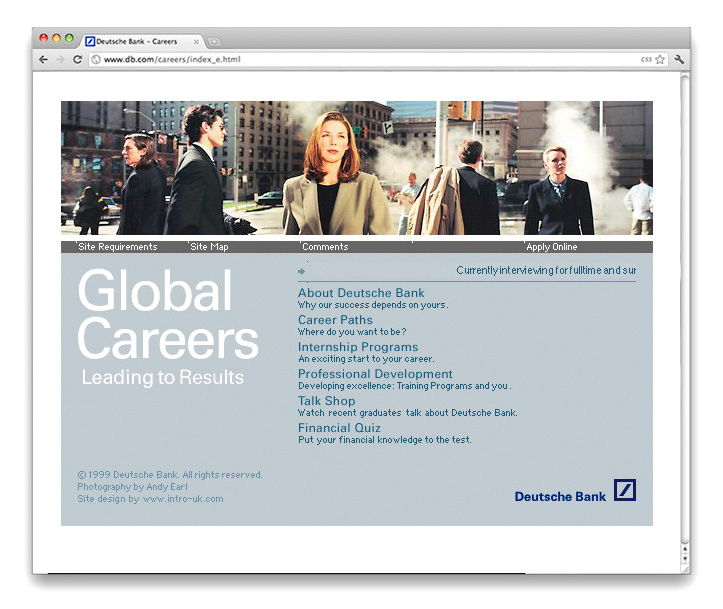This screenshot has height=609, width=723.
Task: Click 'Why our success depends on yours.' text
Action: coord(373,305)
